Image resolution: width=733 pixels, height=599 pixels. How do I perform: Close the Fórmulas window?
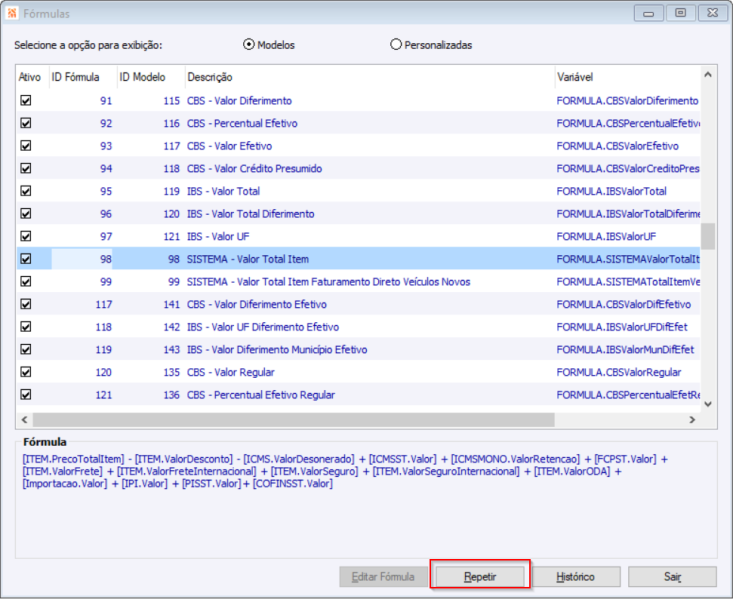712,13
